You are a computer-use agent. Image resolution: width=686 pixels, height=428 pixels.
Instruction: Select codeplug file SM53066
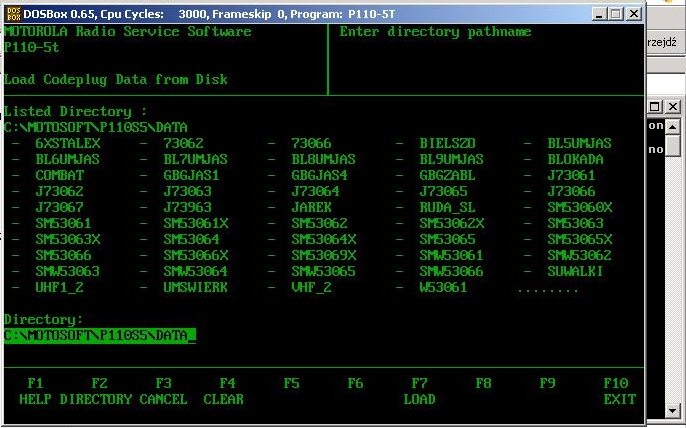pyautogui.click(x=63, y=255)
